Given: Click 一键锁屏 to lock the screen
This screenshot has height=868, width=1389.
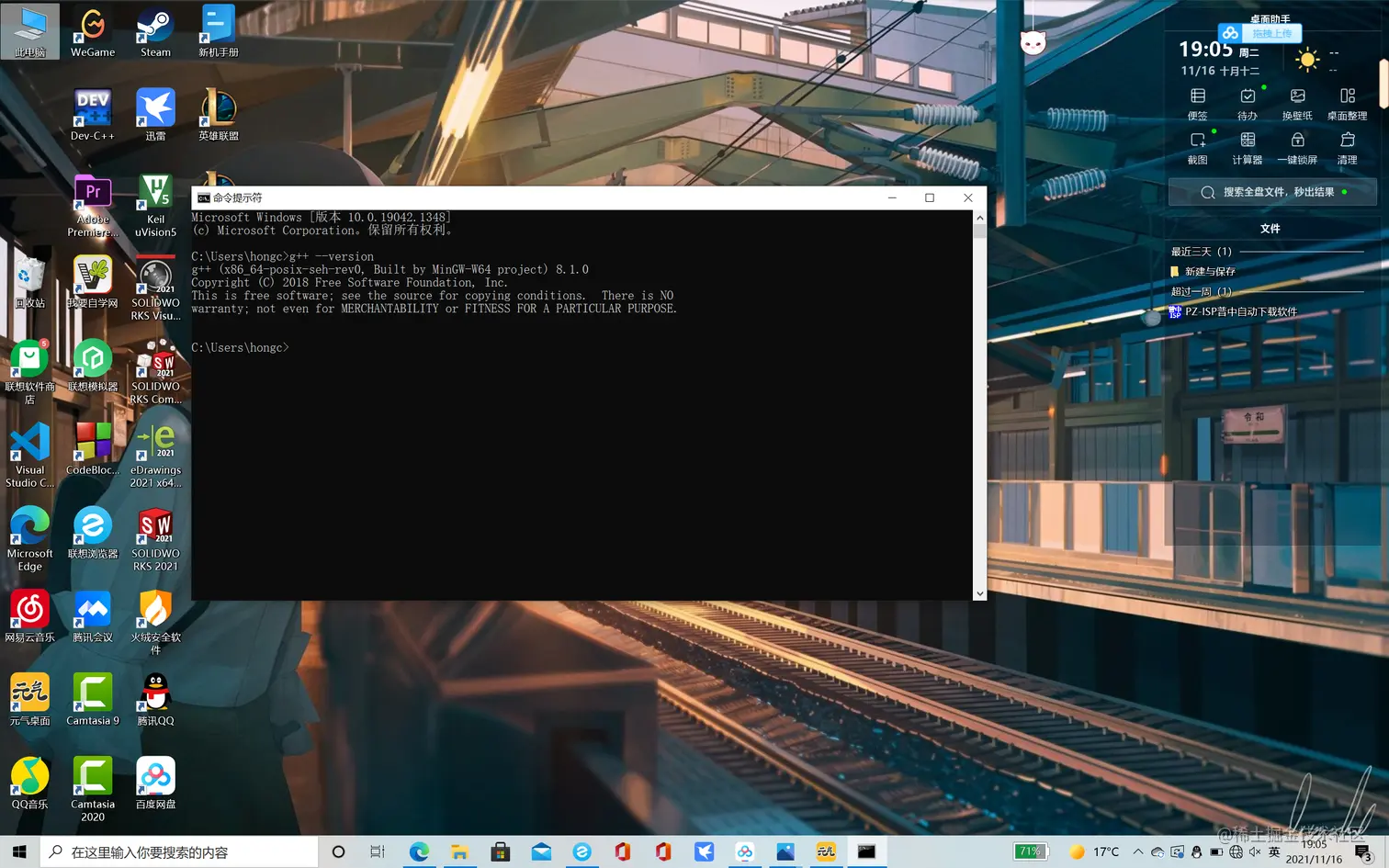Looking at the screenshot, I should point(1297,148).
